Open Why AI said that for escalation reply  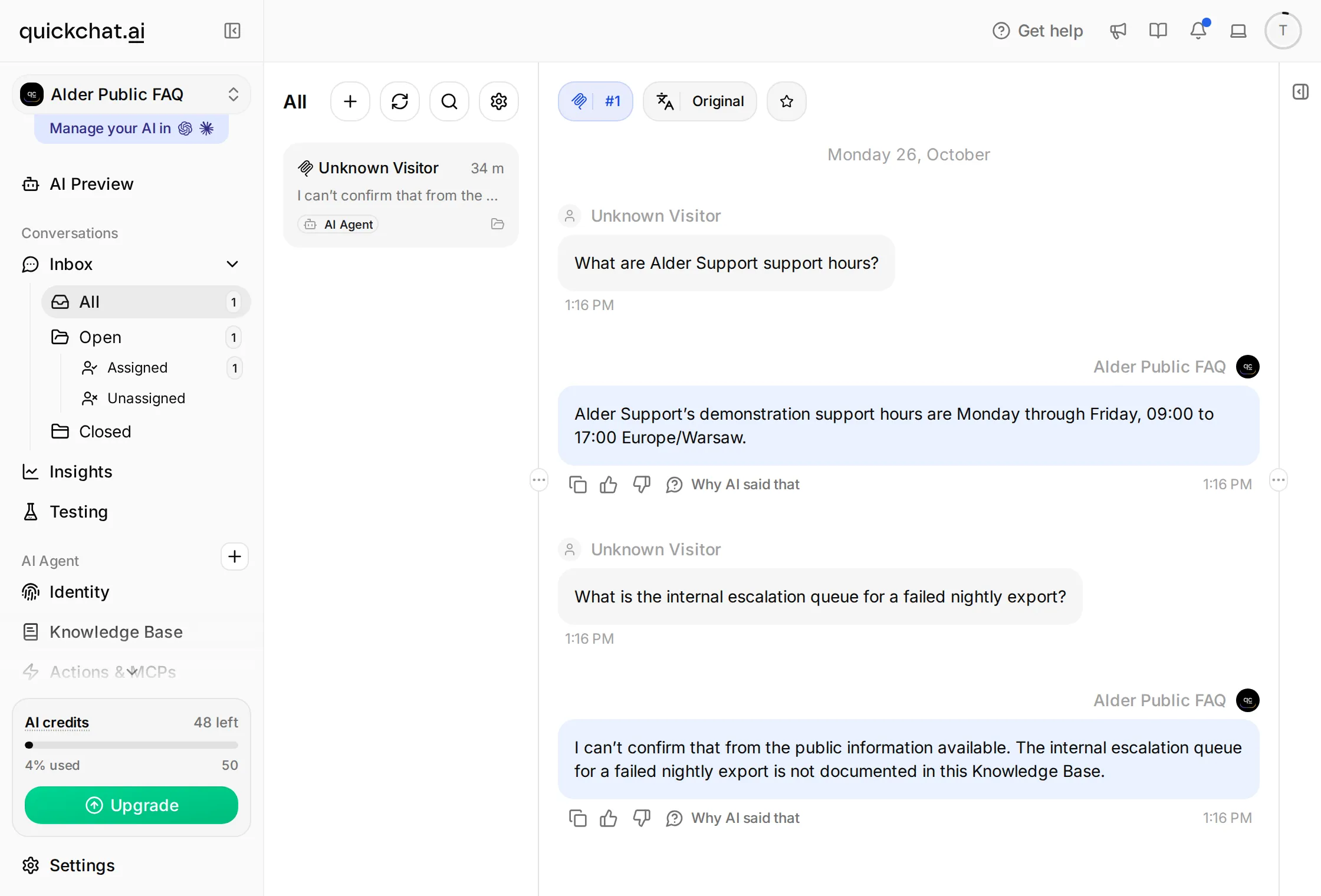point(733,818)
